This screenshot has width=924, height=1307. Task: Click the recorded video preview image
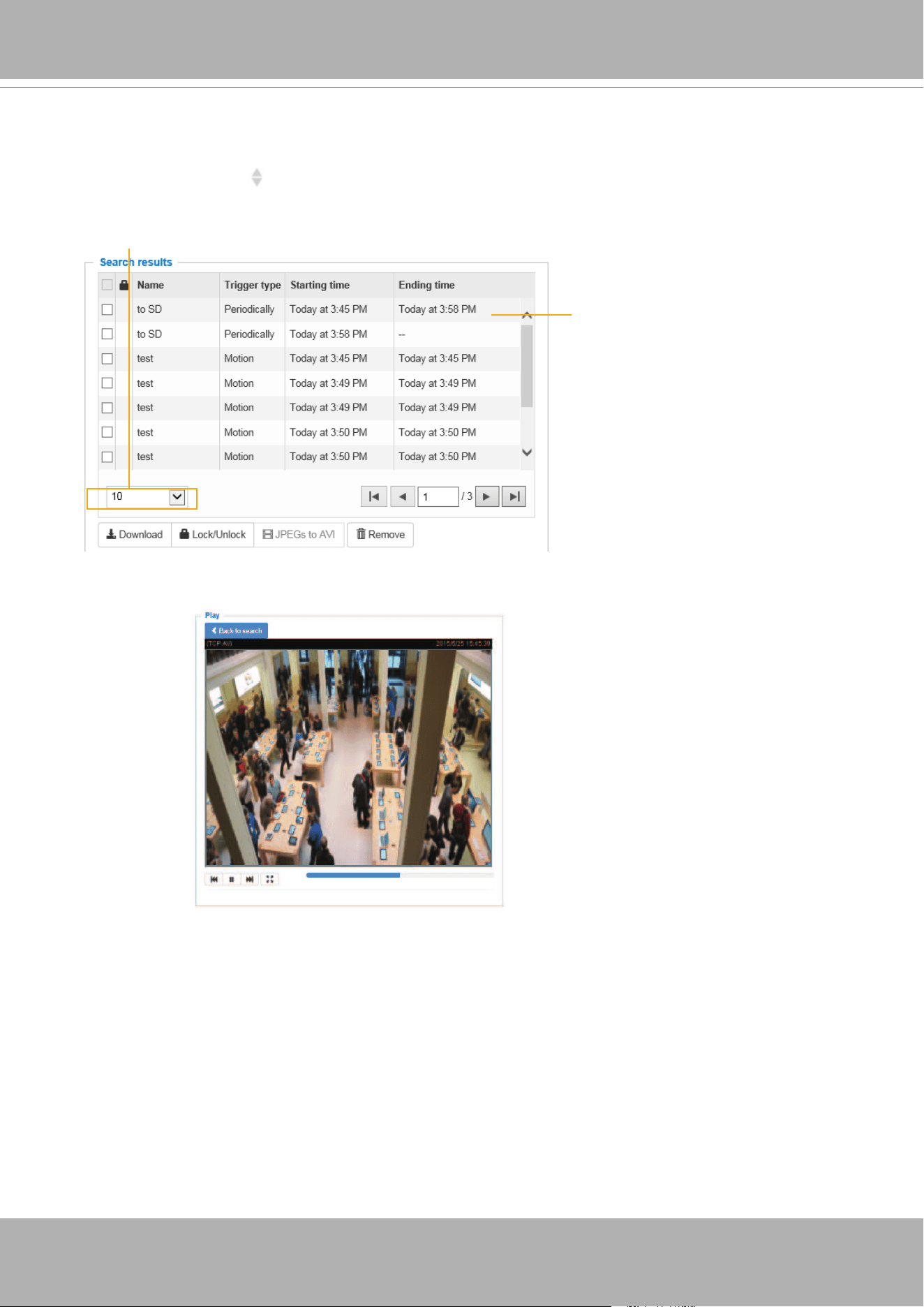pyautogui.click(x=348, y=757)
